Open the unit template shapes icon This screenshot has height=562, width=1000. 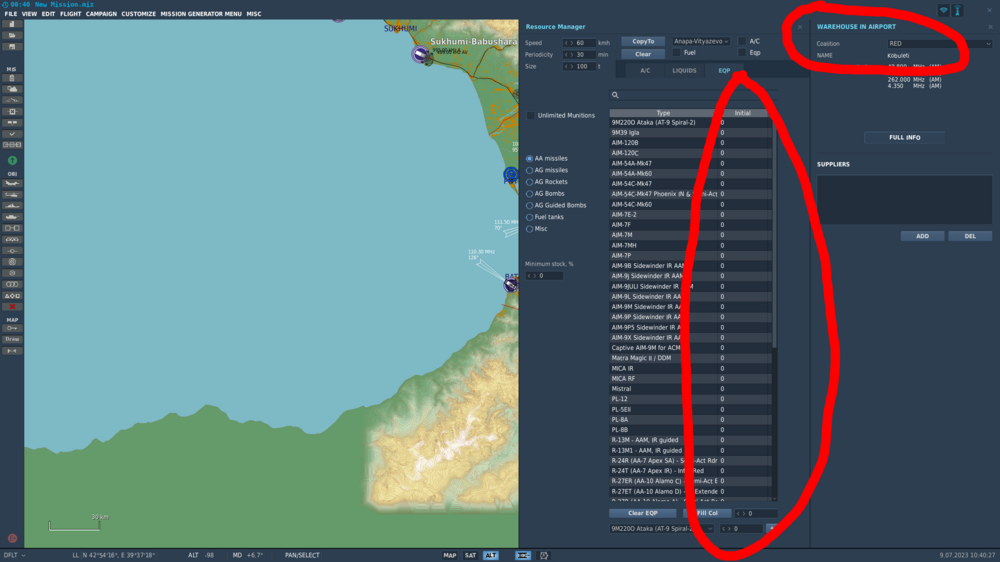11,296
